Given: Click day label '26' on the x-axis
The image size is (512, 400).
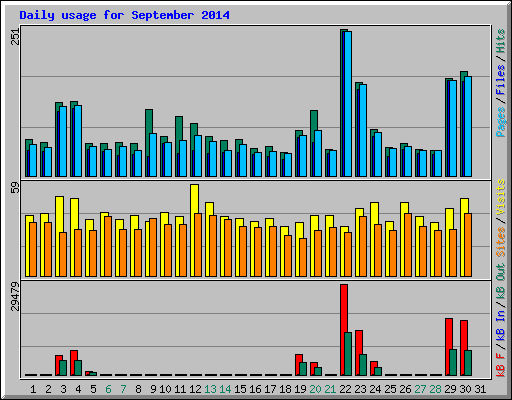Looking at the screenshot, I should coord(405,389).
